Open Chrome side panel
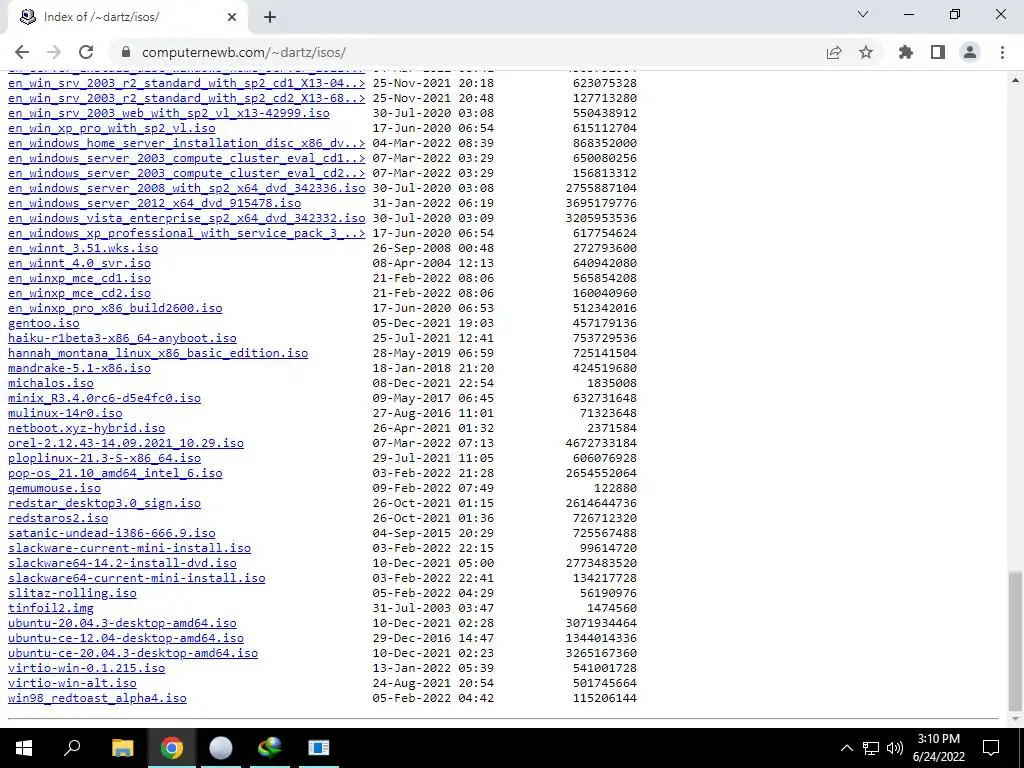Image resolution: width=1024 pixels, height=768 pixels. (x=938, y=52)
